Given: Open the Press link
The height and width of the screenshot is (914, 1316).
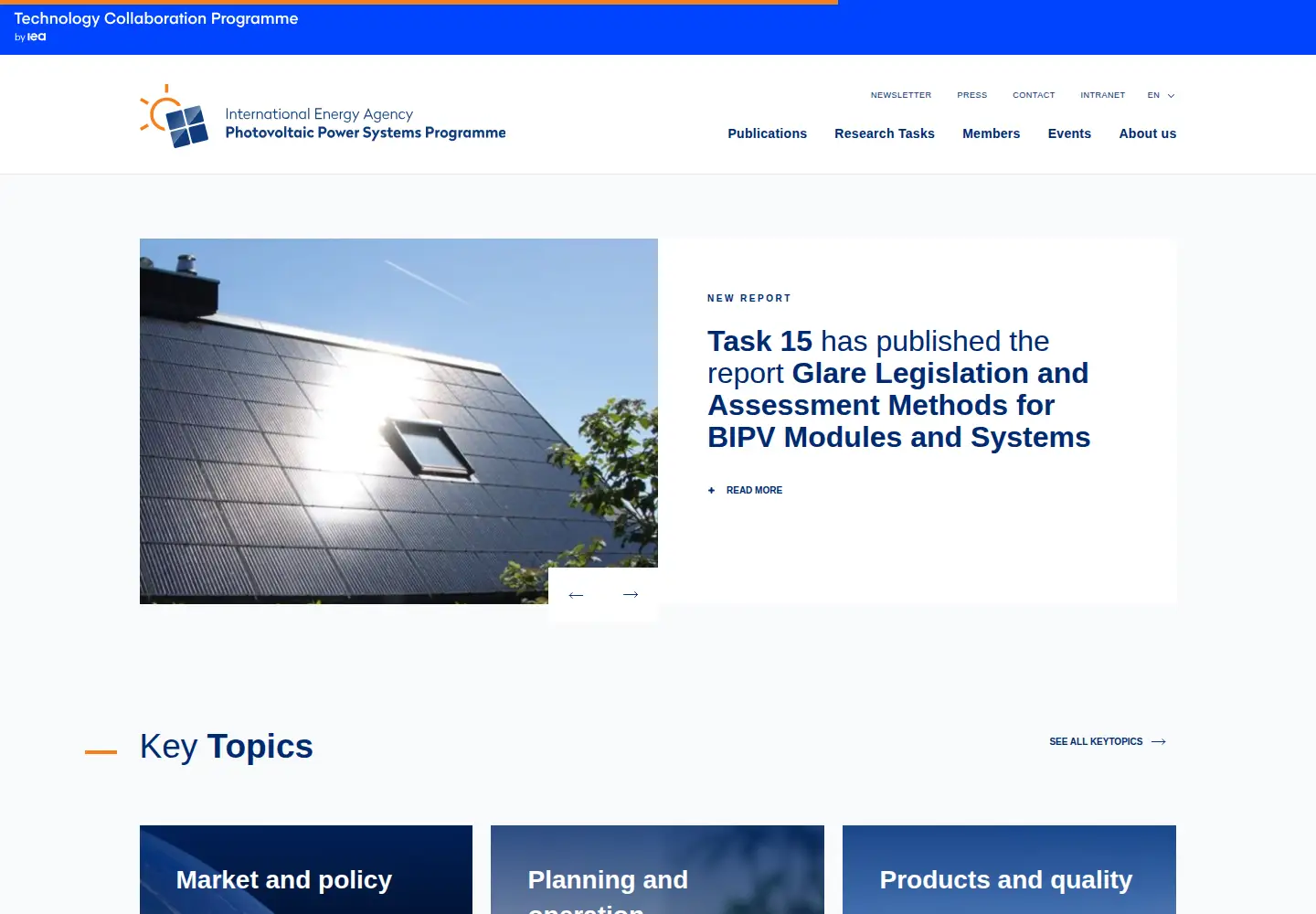Looking at the screenshot, I should click(x=972, y=95).
